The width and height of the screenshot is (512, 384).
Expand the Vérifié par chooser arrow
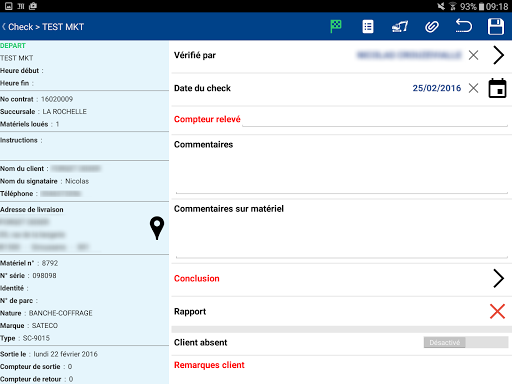click(x=498, y=55)
